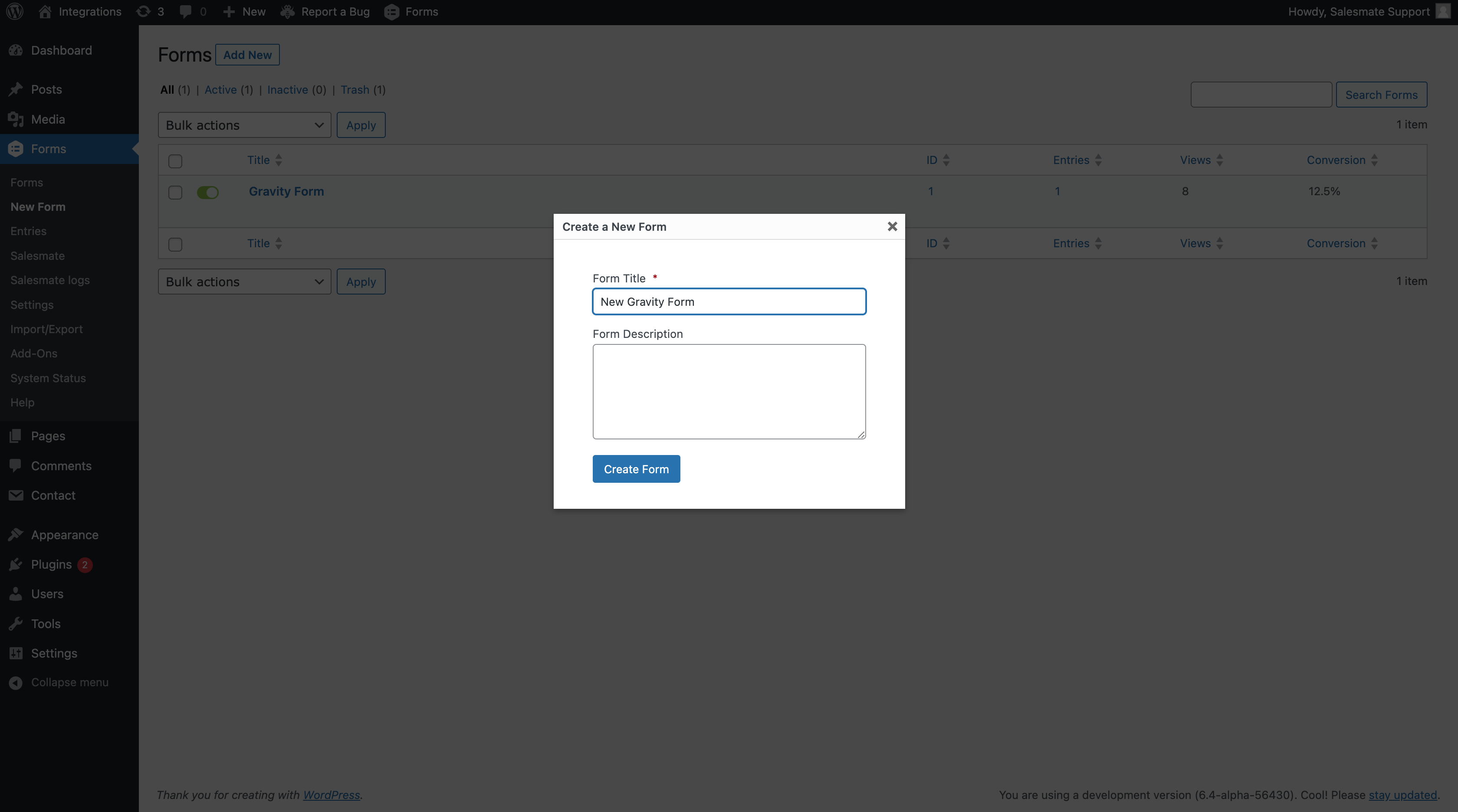Image resolution: width=1458 pixels, height=812 pixels.
Task: Open the WordPress footer link
Action: [x=332, y=795]
